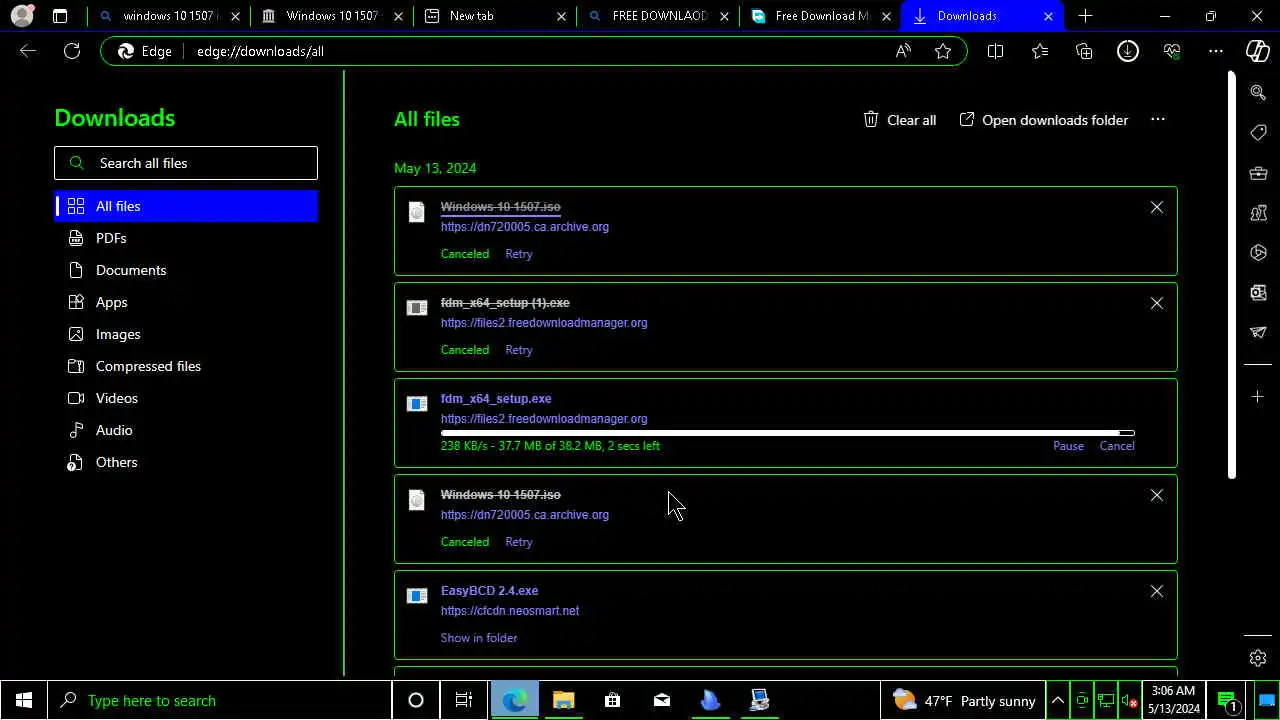
Task: Retry fdm_x64_setup (1).exe download
Action: [x=519, y=350]
